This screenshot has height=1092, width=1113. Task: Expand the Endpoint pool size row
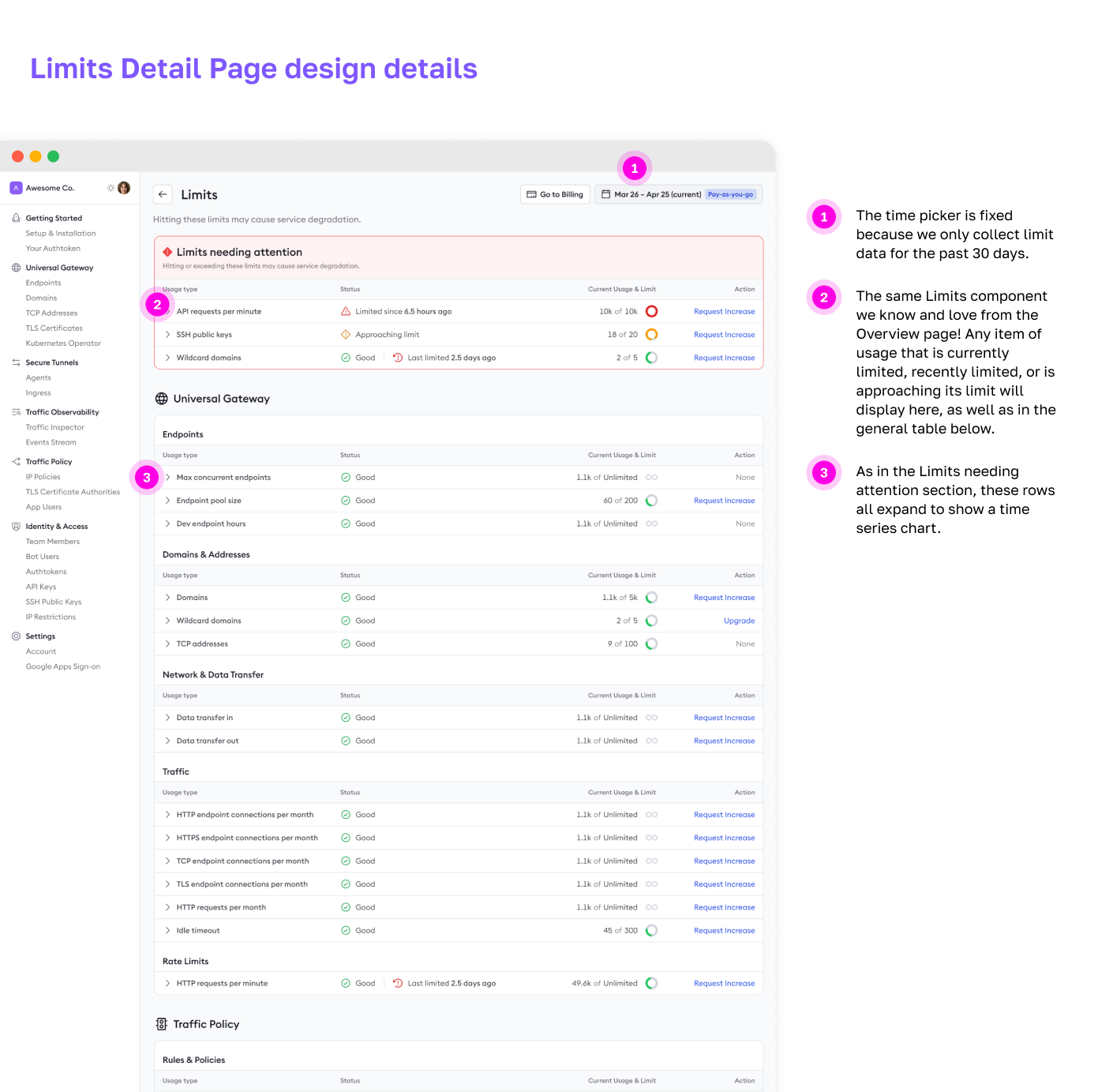[x=167, y=501]
